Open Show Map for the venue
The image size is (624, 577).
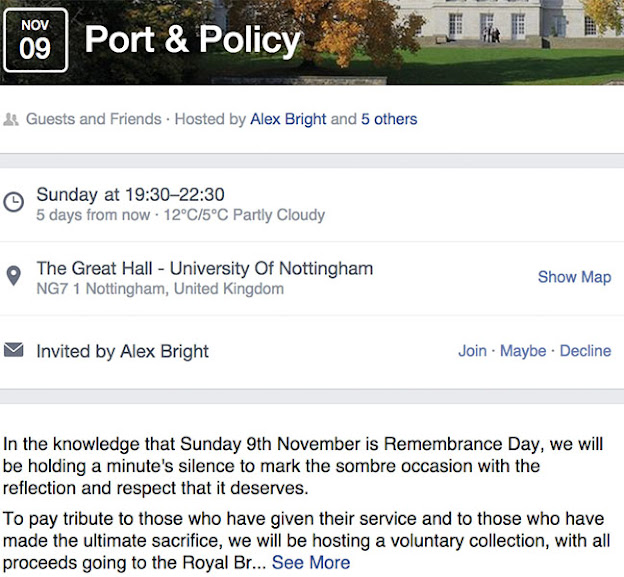(x=574, y=277)
